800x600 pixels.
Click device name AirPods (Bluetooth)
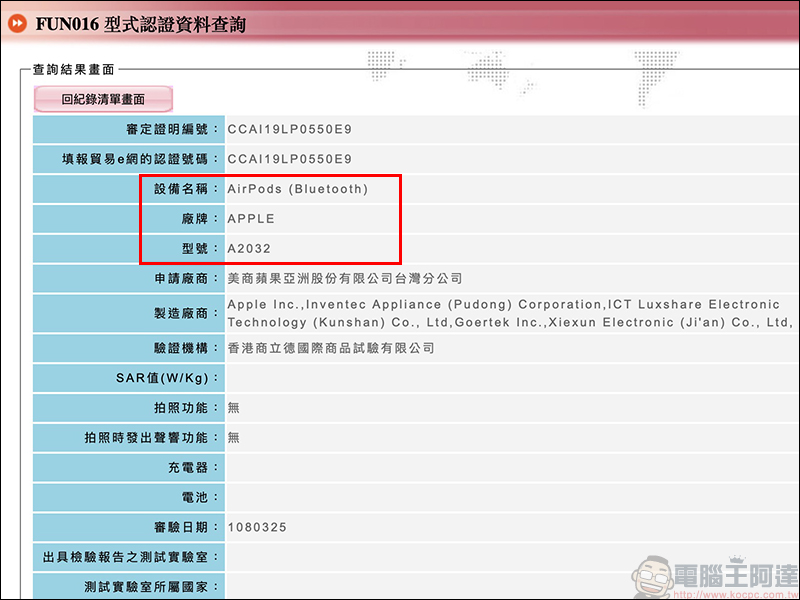pos(297,189)
